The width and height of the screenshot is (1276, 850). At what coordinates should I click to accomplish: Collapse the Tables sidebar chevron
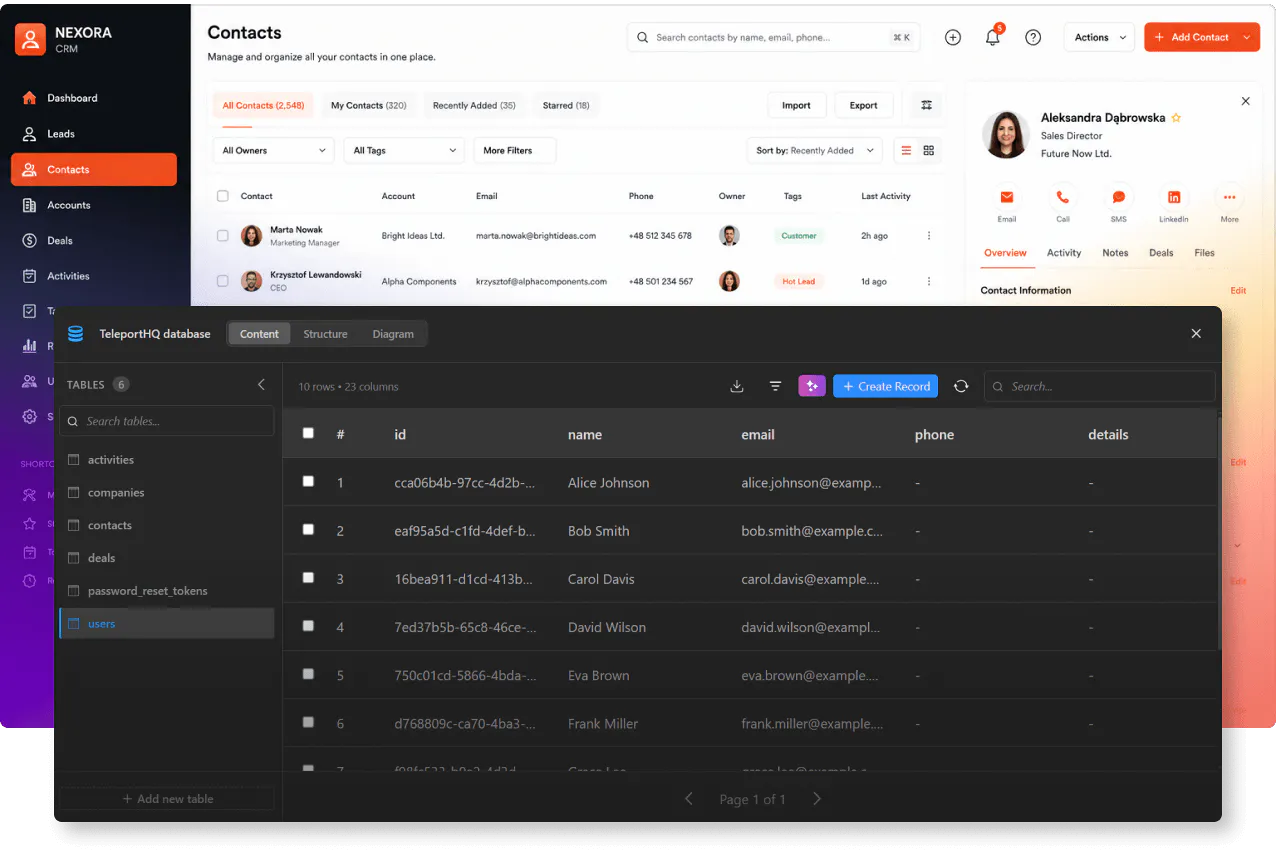pos(262,384)
